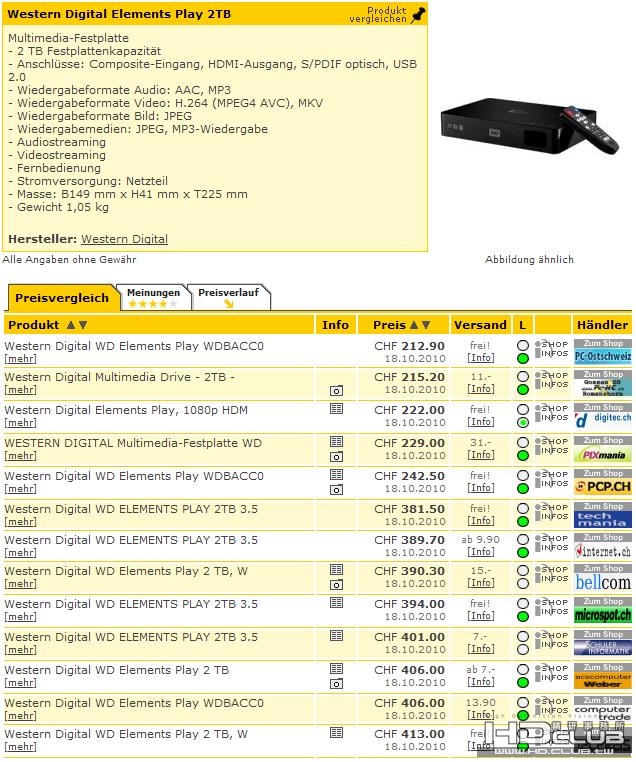Viewport: 636px width, 762px height.
Task: Click the Produkt vergleichen pin icon
Action: [418, 15]
